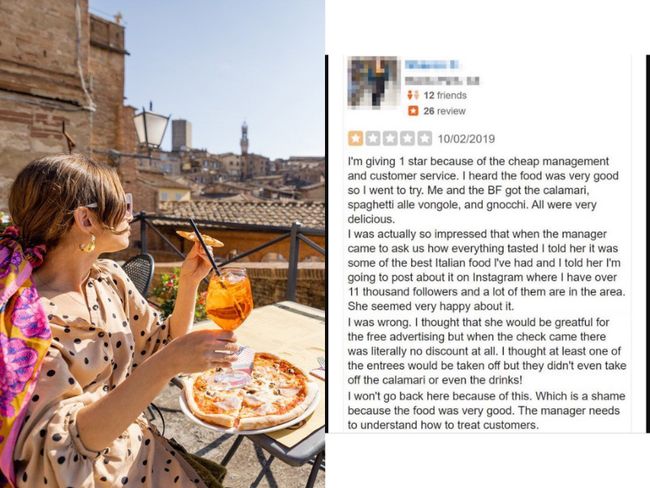Click the review date 10/02/2019
The width and height of the screenshot is (650, 488).
(466, 139)
